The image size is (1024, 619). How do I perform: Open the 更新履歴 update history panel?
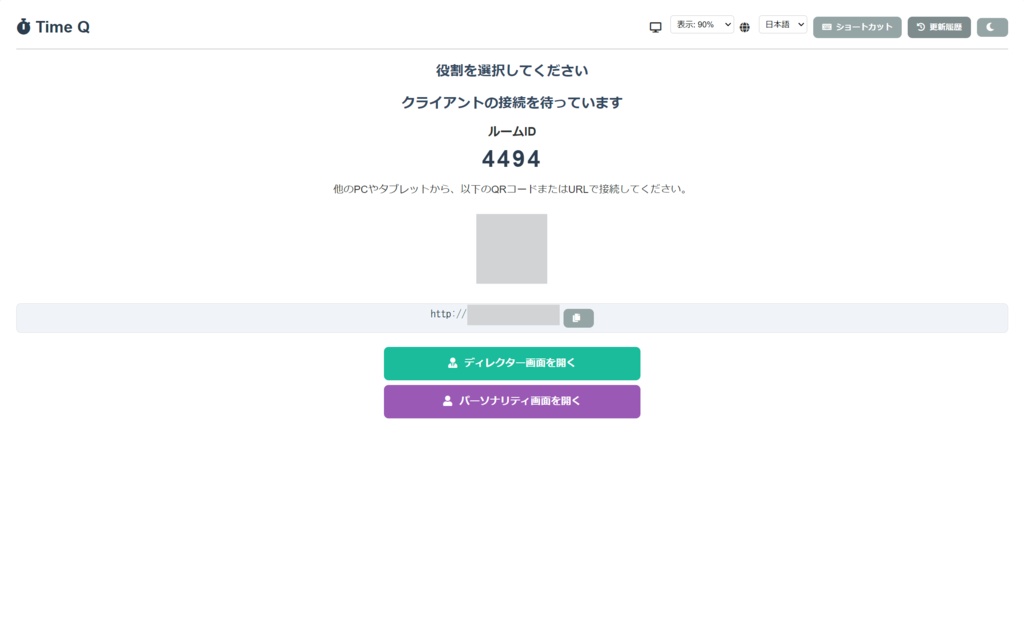939,27
